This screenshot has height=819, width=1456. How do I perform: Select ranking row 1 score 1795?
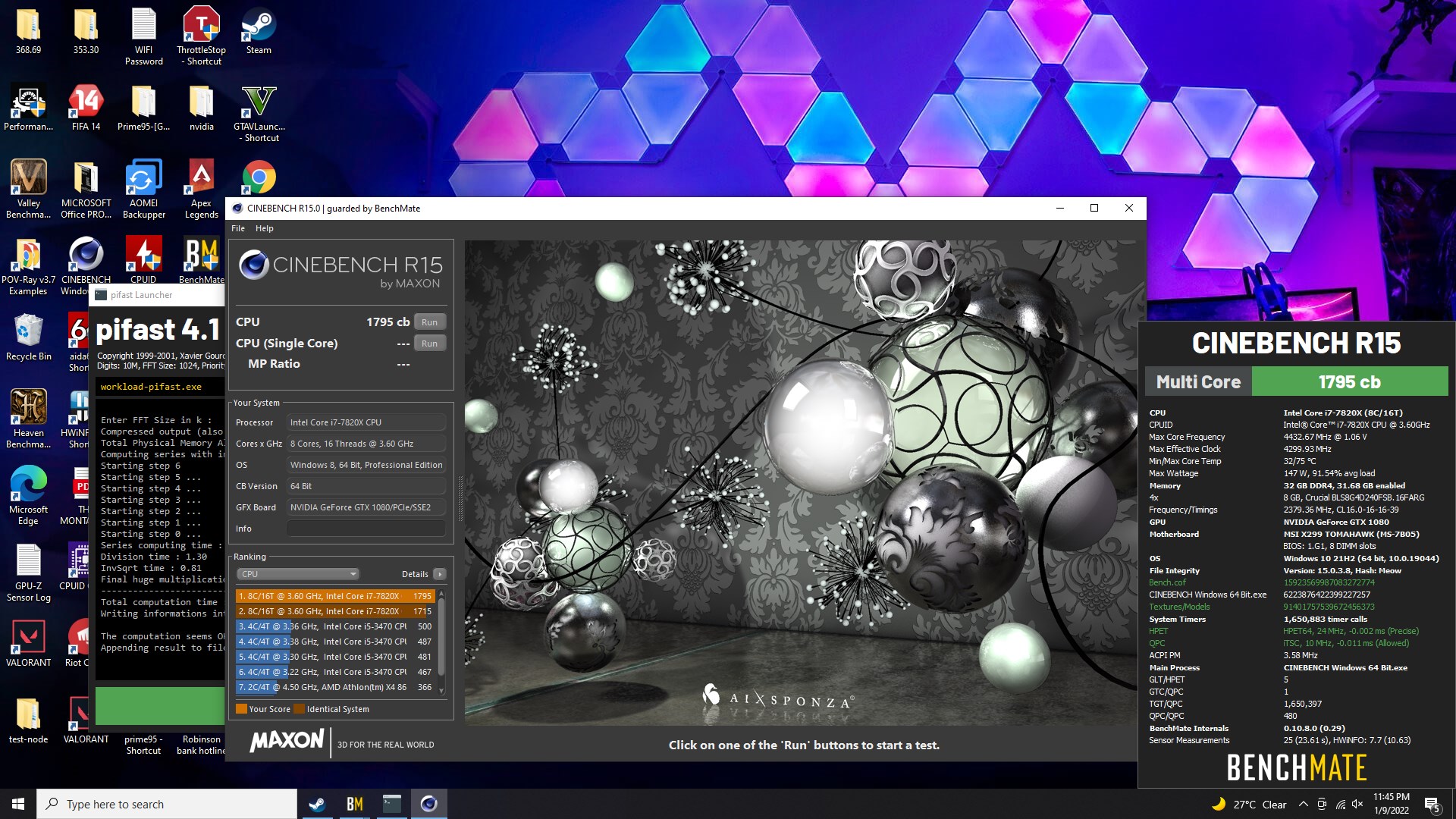point(335,596)
